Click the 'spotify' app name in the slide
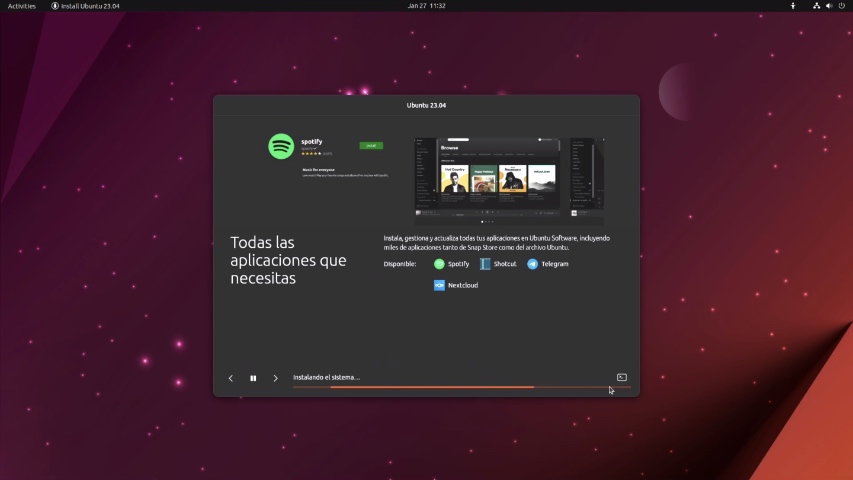Viewport: 853px width, 480px height. (312, 141)
